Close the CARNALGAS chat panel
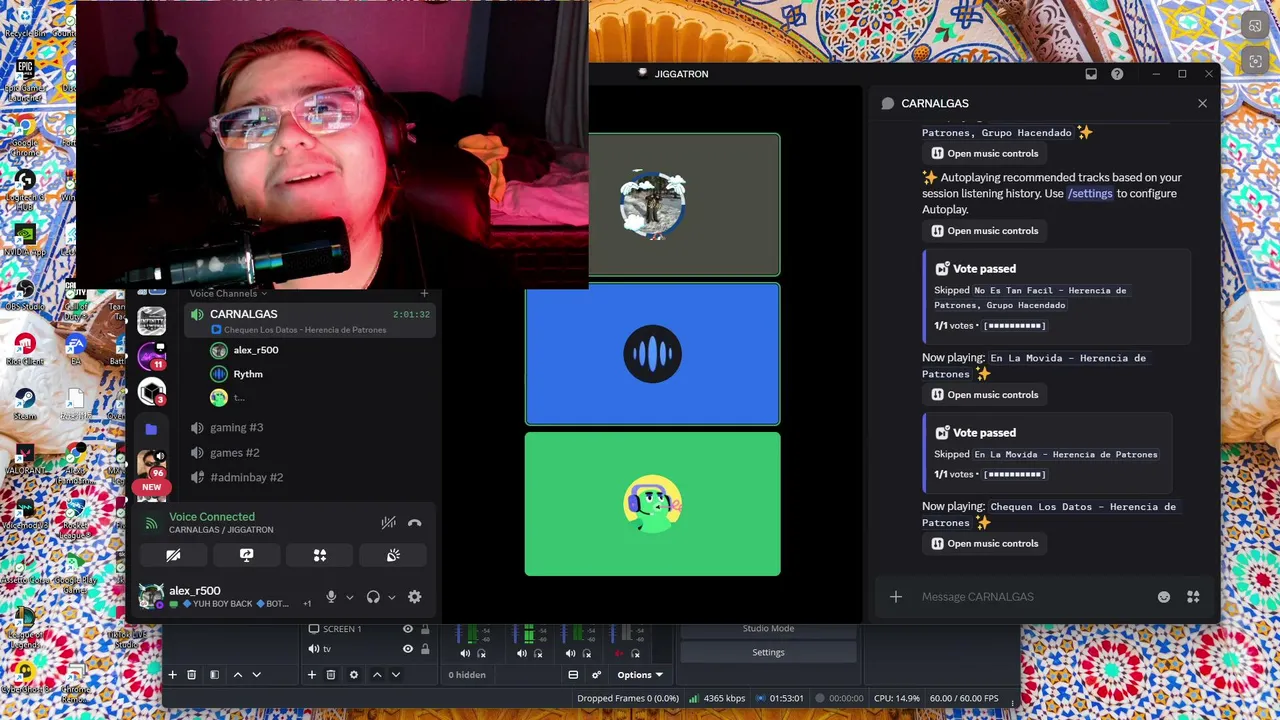The image size is (1280, 720). pos(1202,103)
